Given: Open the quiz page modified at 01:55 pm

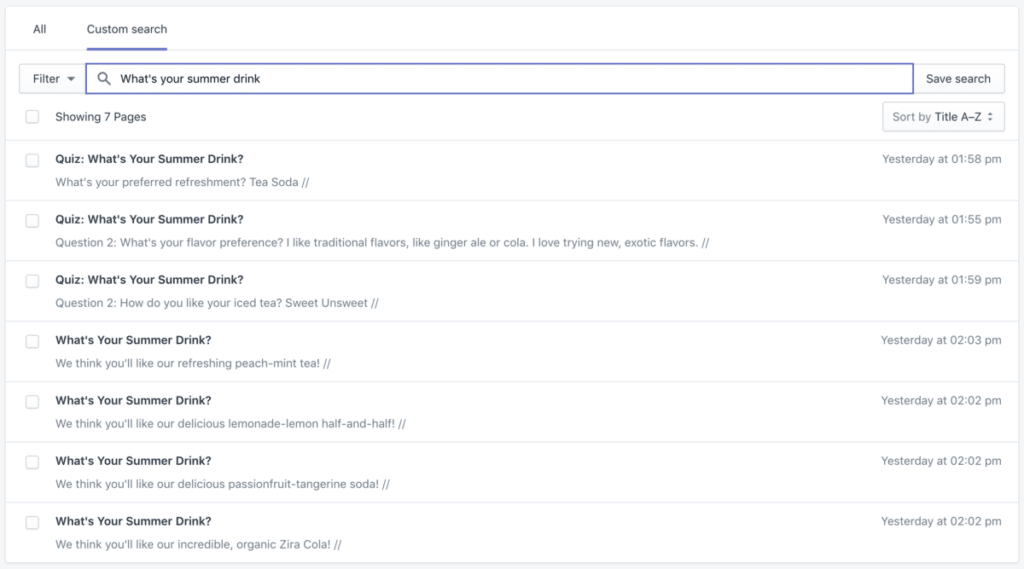Looking at the screenshot, I should tap(149, 219).
